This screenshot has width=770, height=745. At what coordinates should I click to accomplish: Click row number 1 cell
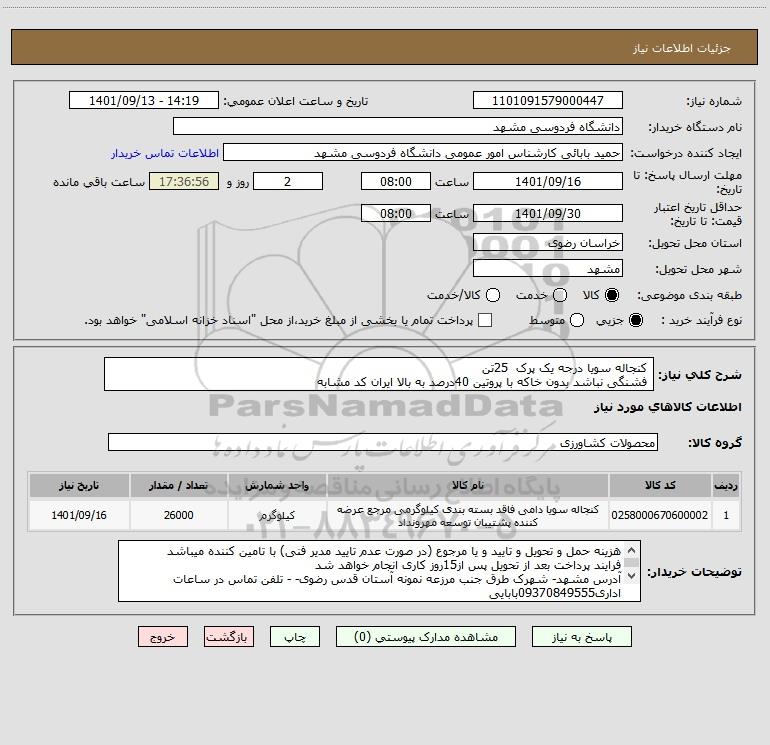click(x=726, y=515)
